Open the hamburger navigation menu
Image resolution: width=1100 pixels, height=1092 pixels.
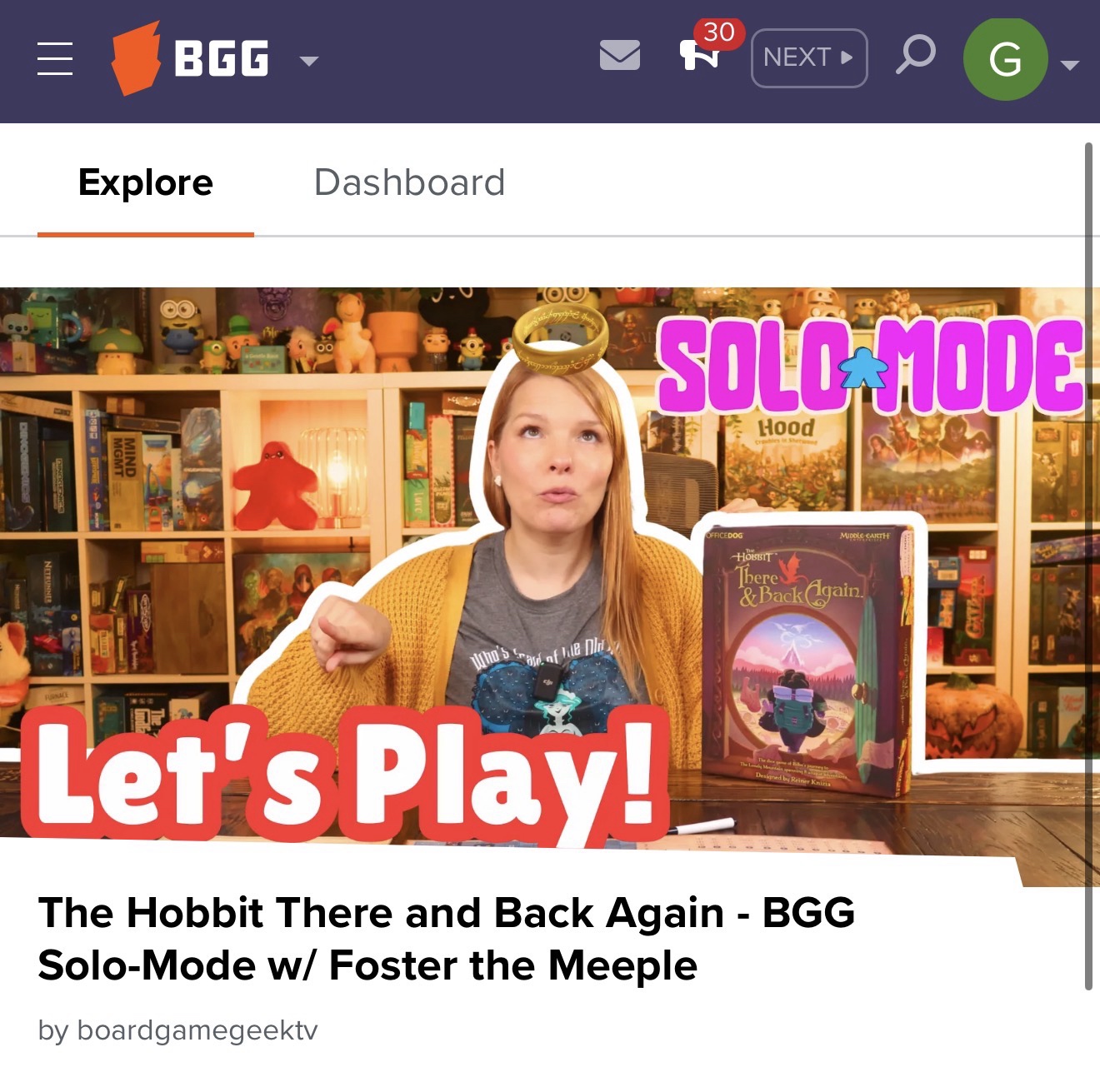[55, 58]
